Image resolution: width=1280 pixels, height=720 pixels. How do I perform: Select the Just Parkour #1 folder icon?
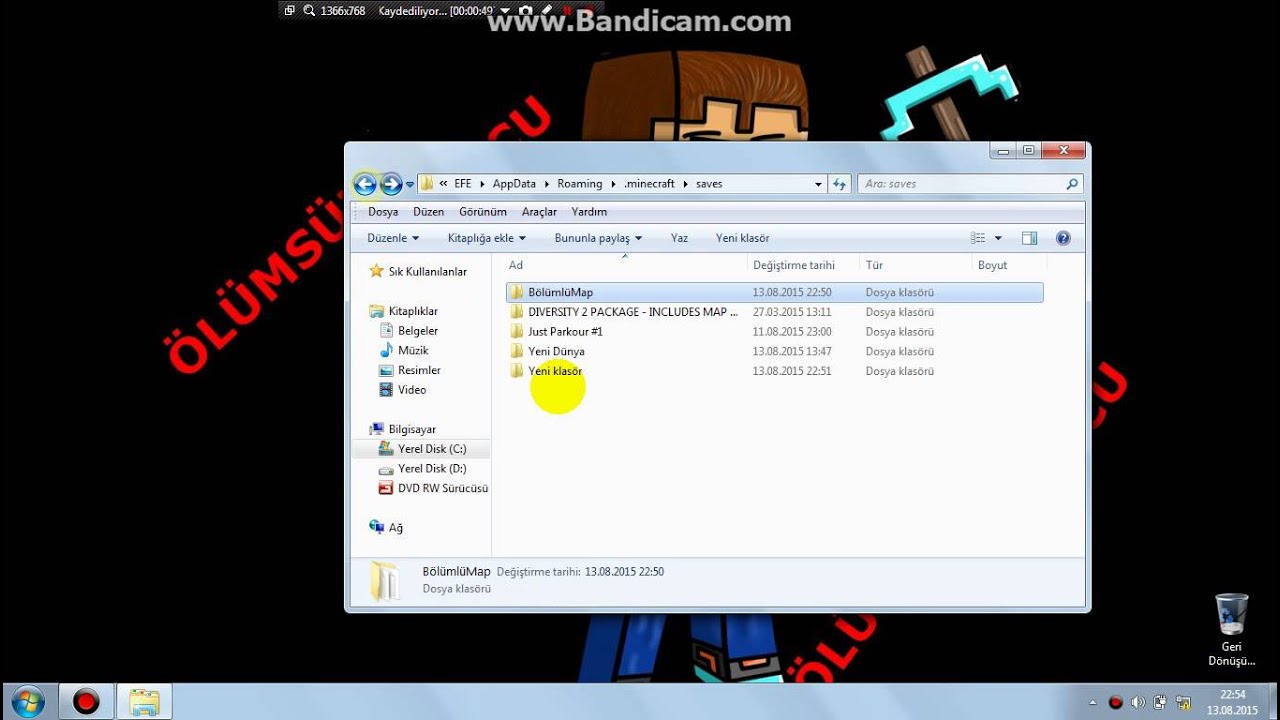click(x=516, y=331)
